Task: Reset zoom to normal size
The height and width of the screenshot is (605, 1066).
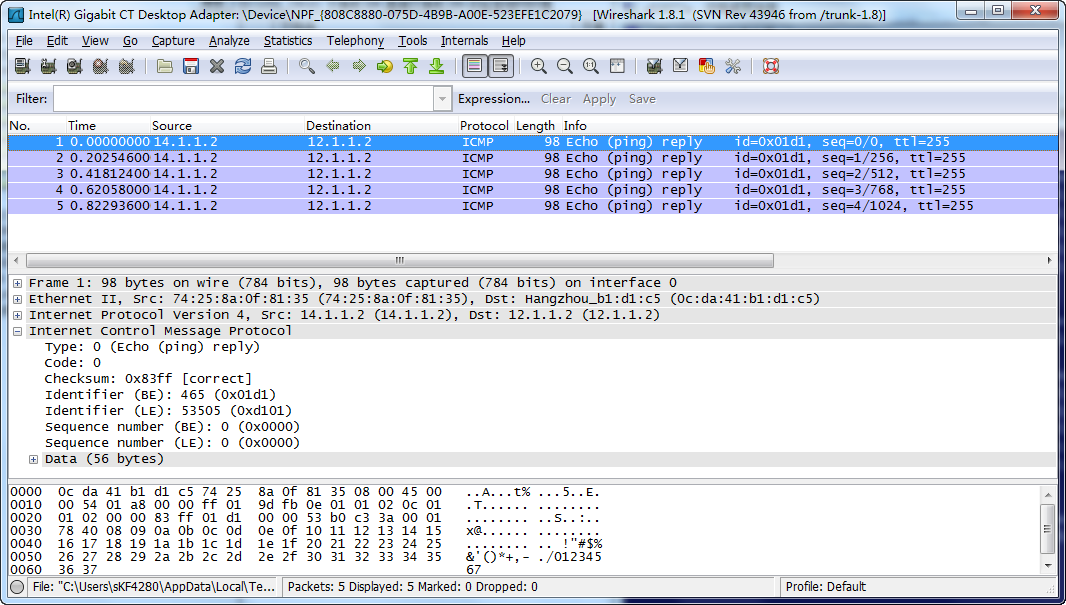Action: (591, 66)
